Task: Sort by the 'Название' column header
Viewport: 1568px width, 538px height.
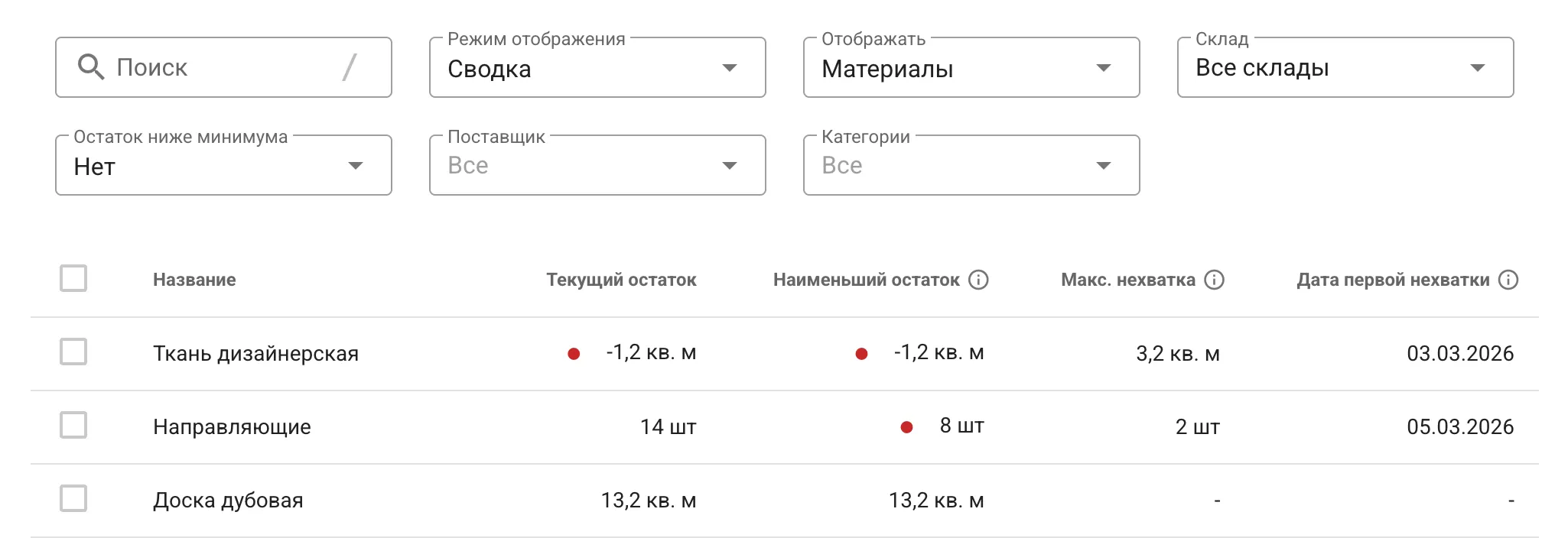Action: coord(195,280)
